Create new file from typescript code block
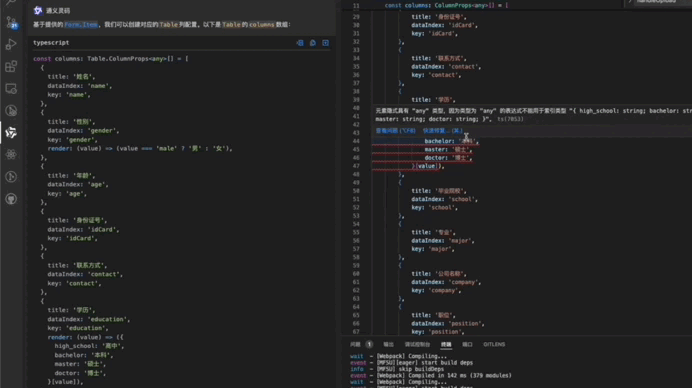 coord(325,43)
